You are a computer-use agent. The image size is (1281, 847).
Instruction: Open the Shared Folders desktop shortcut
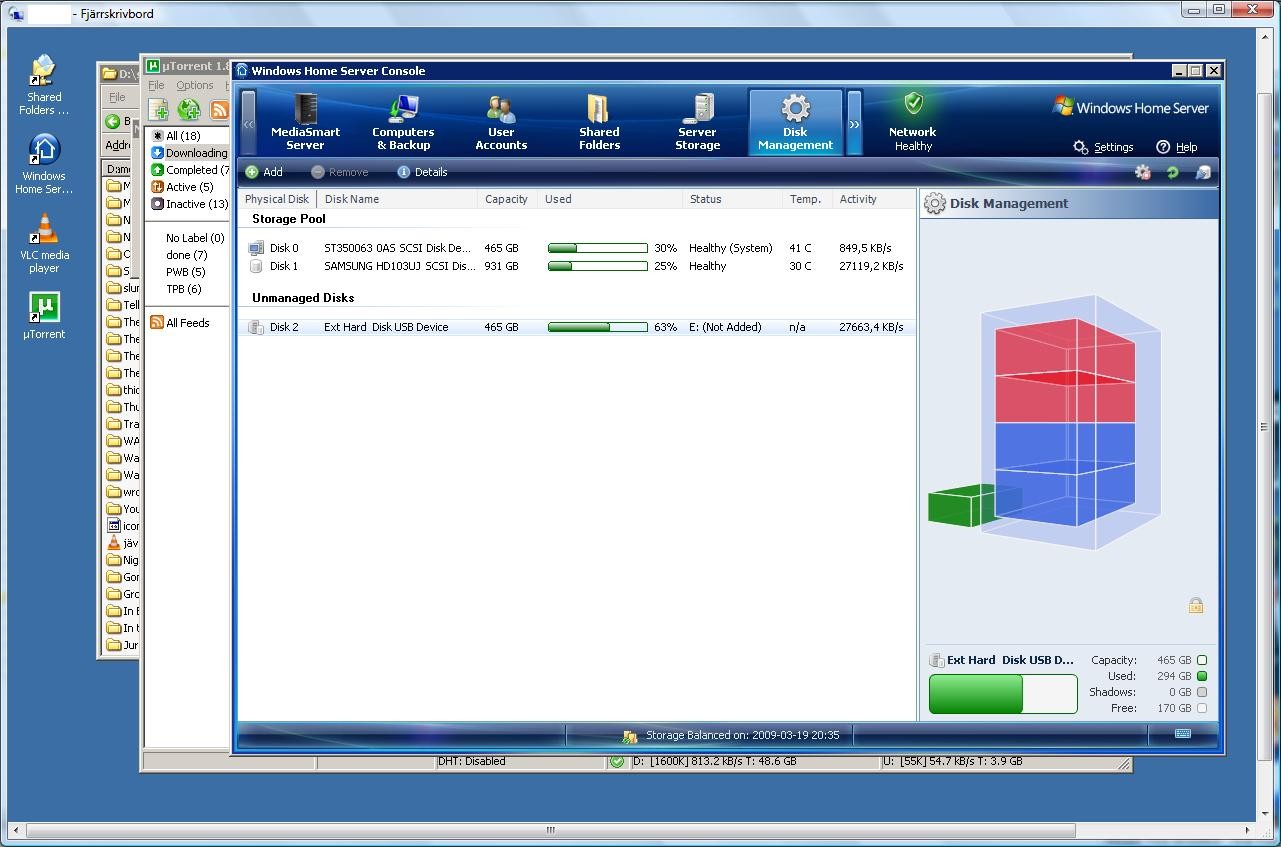44,85
